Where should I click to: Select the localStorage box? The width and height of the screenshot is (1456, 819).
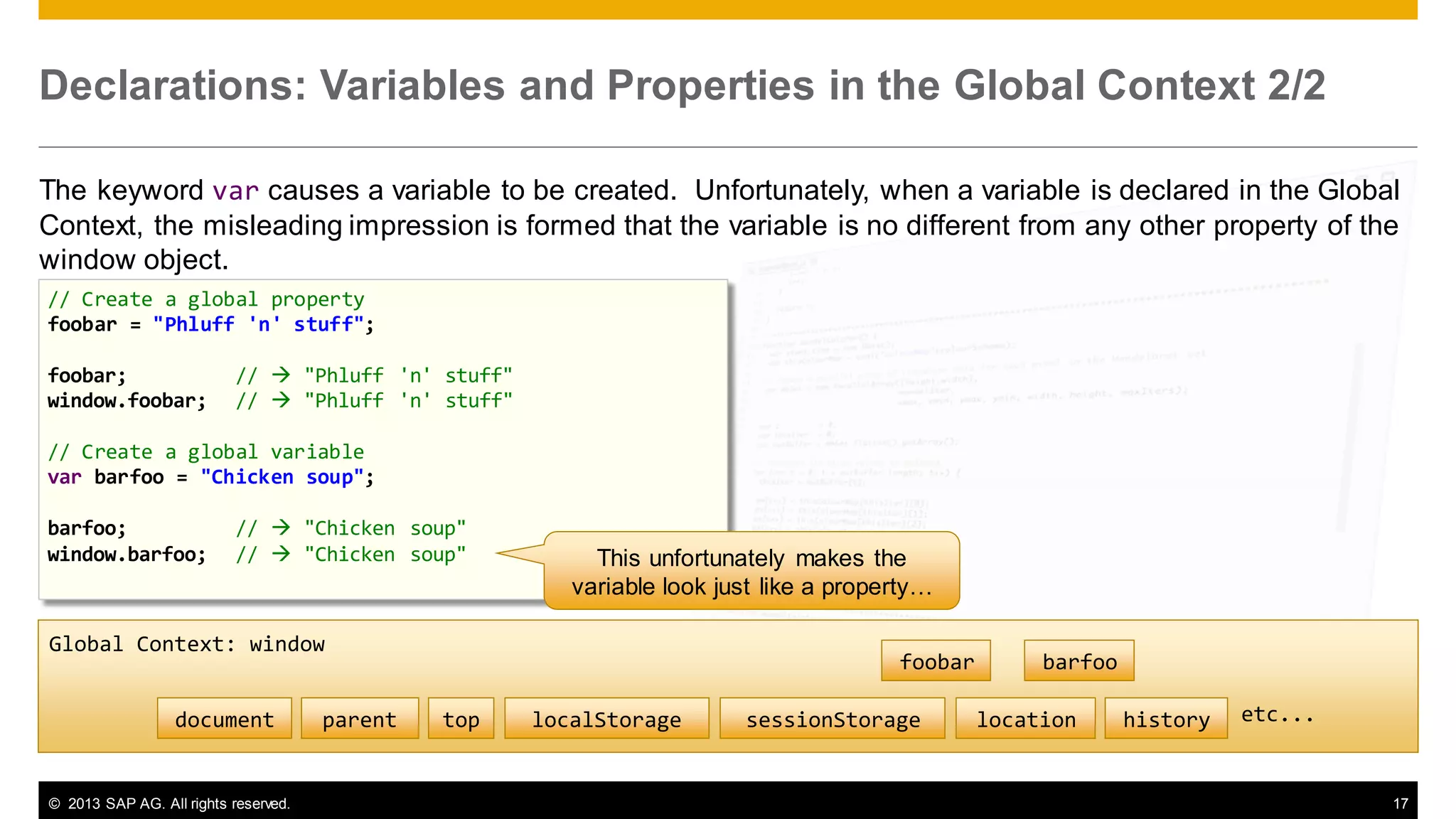click(x=606, y=718)
